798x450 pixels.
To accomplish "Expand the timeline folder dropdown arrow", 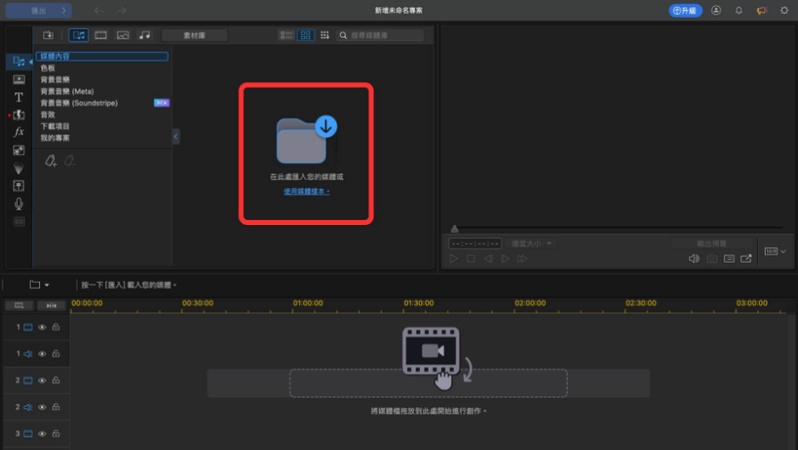I will (46, 285).
